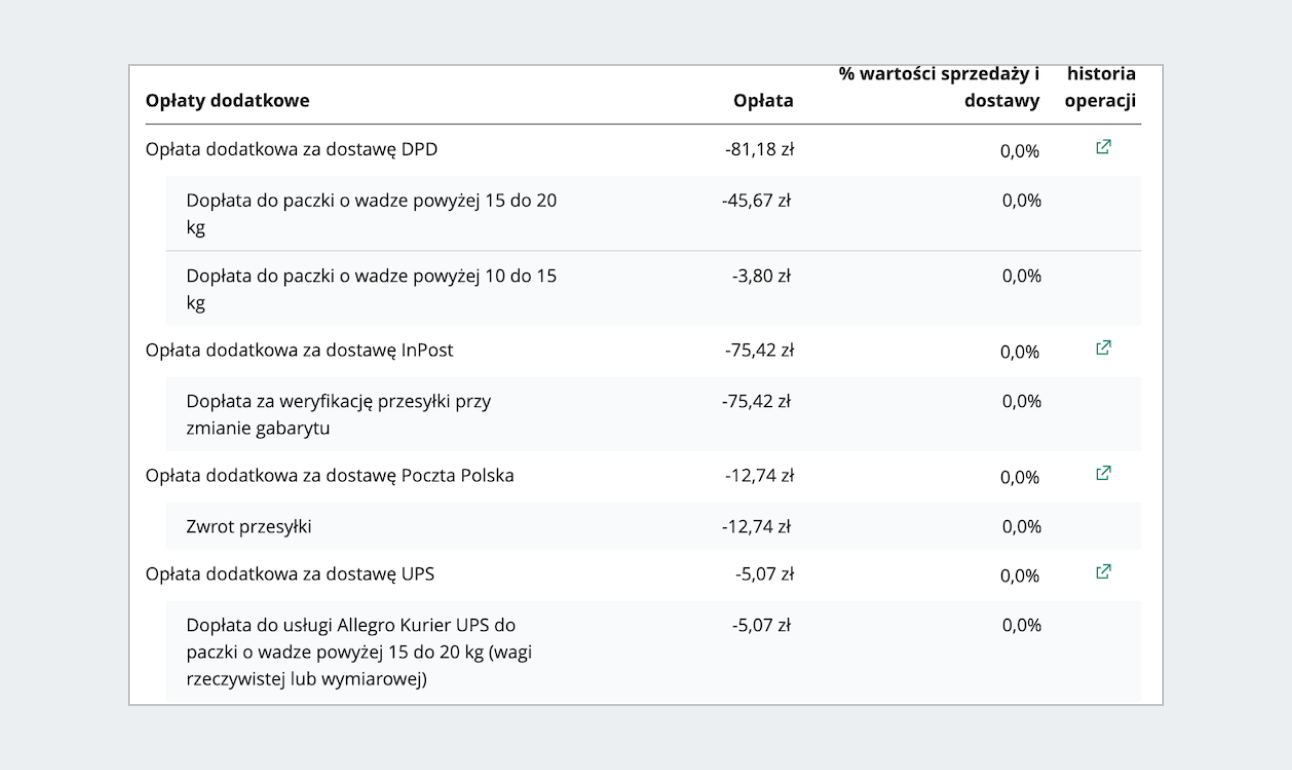Click the 'Opłaty dodatkowe' column header
Screen dimensions: 1292x770
(228, 100)
